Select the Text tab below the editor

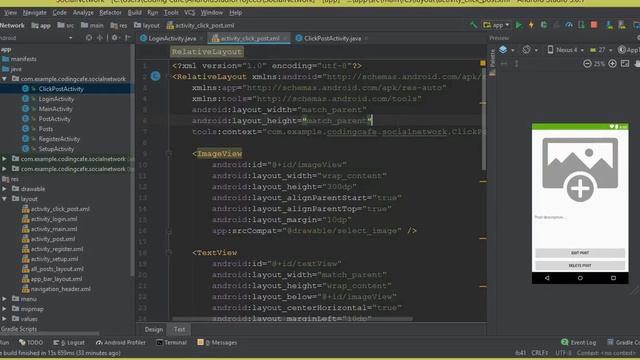point(179,329)
